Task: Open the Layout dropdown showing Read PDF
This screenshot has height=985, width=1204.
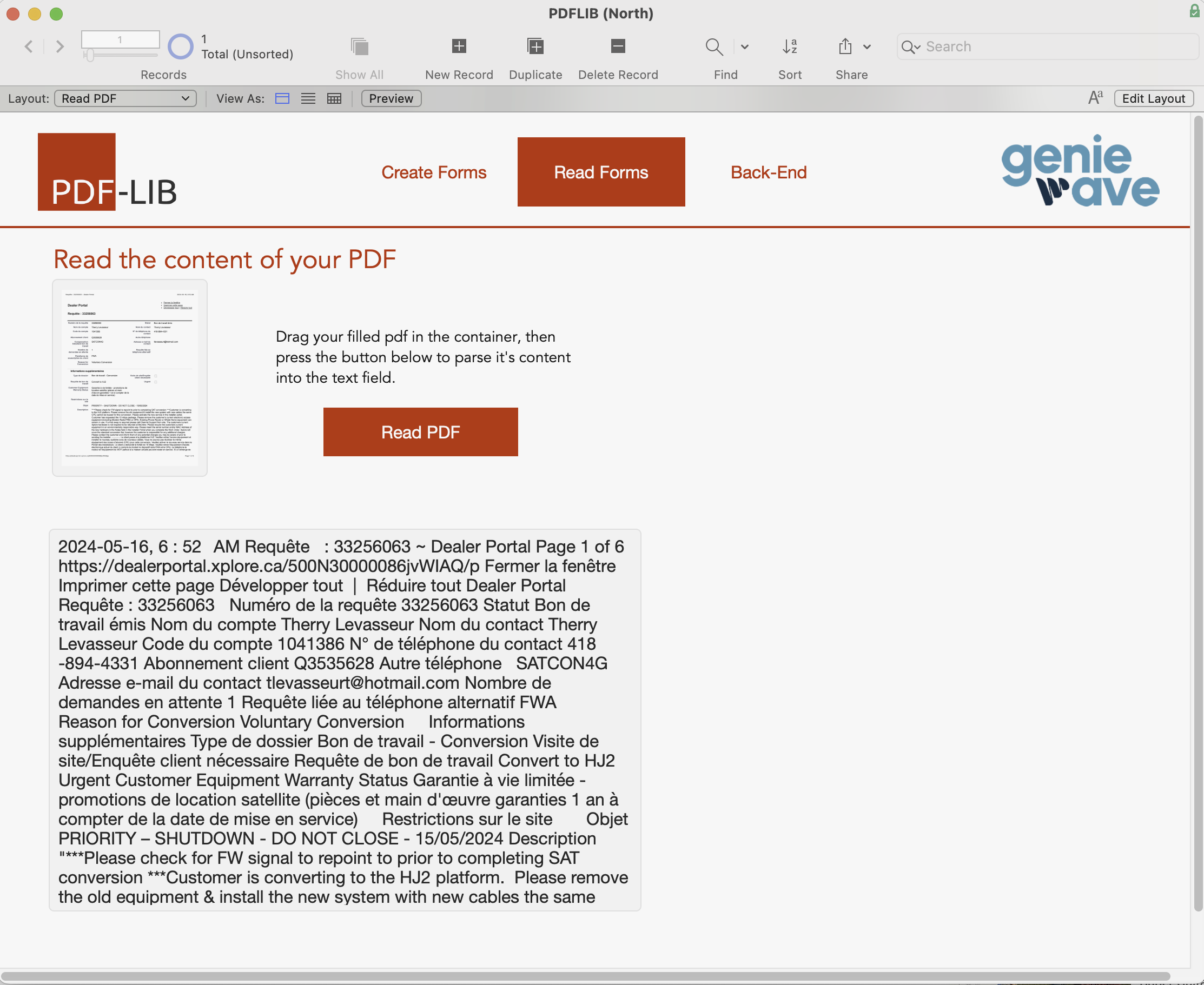Action: (125, 99)
